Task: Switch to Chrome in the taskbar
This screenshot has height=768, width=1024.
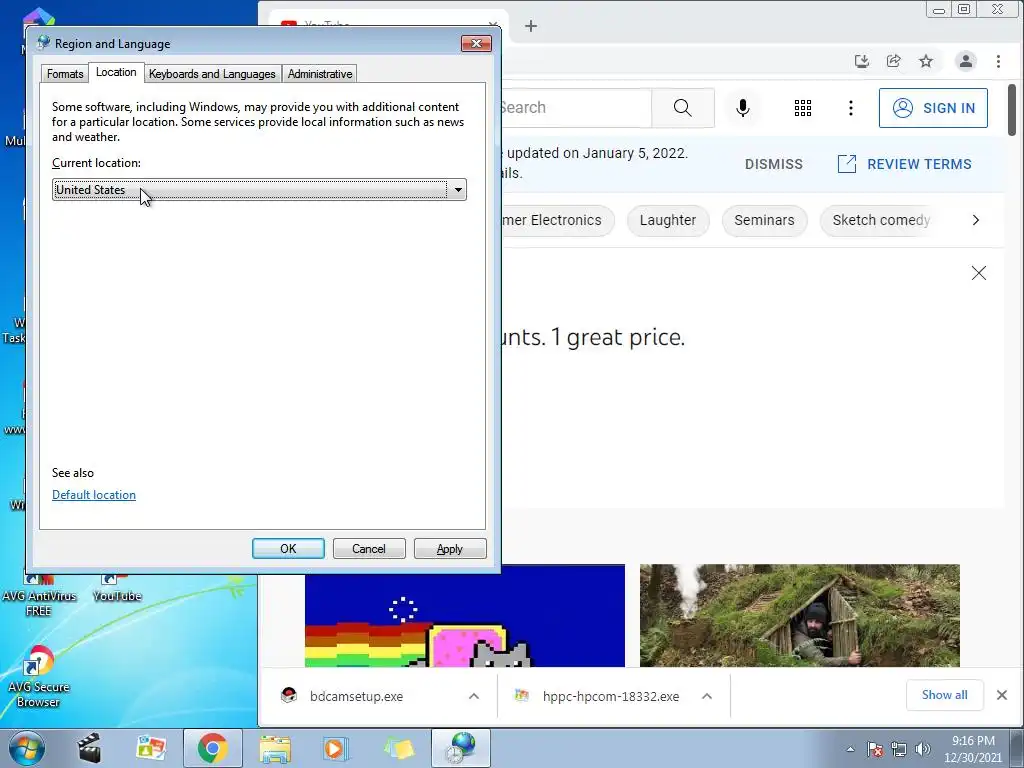Action: tap(213, 748)
